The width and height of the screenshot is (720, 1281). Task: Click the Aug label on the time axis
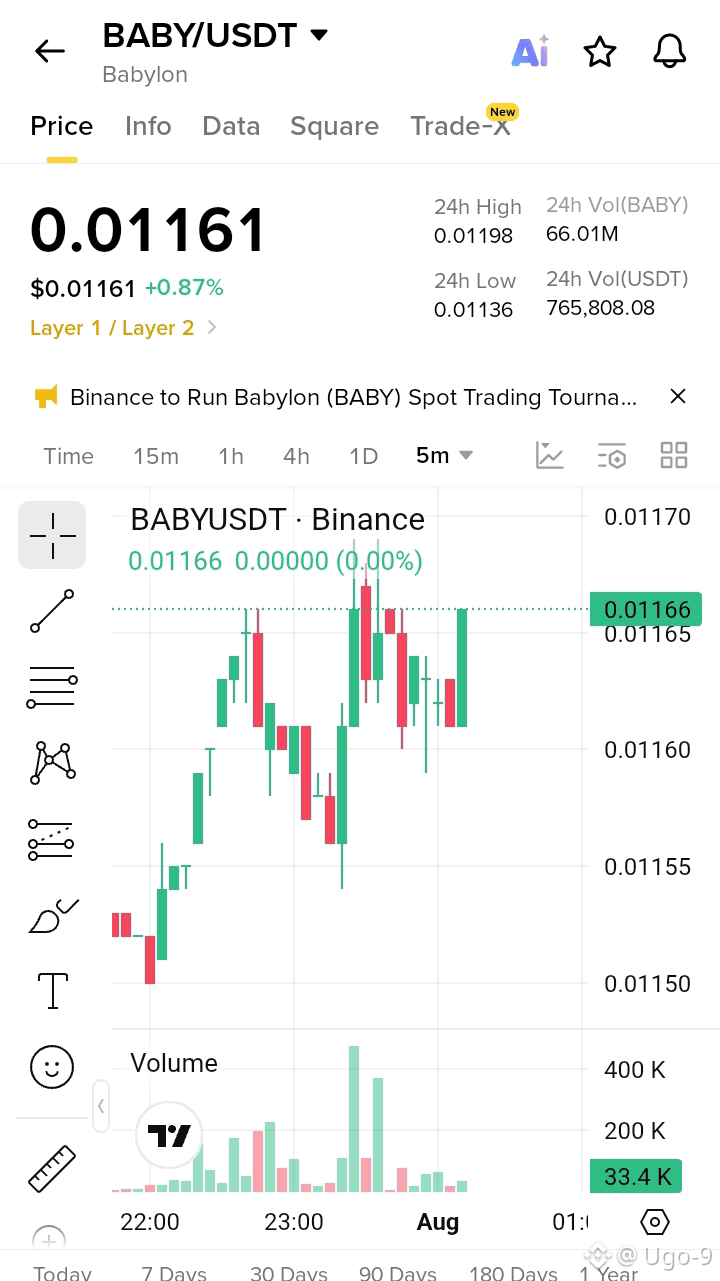click(437, 1222)
